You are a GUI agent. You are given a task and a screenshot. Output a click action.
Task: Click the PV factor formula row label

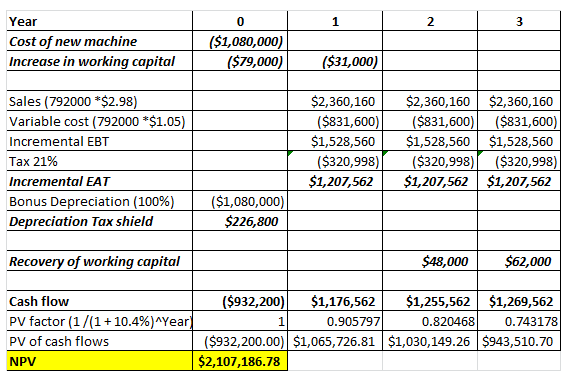pyautogui.click(x=100, y=321)
